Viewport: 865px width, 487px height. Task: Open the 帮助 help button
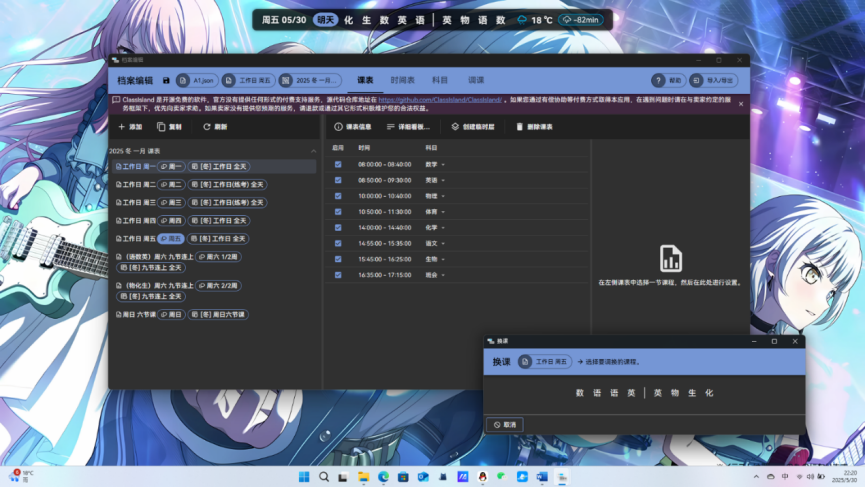[x=668, y=81]
